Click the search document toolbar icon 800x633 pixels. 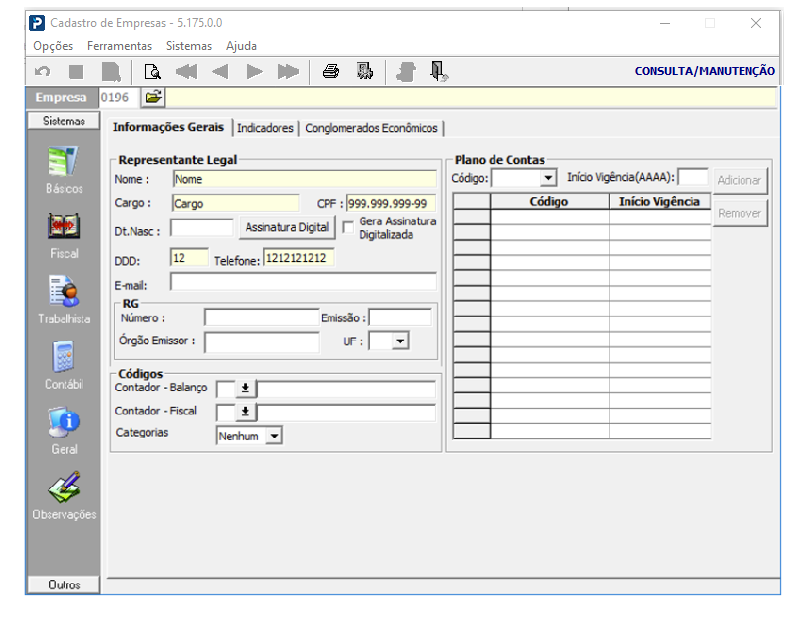coord(152,71)
